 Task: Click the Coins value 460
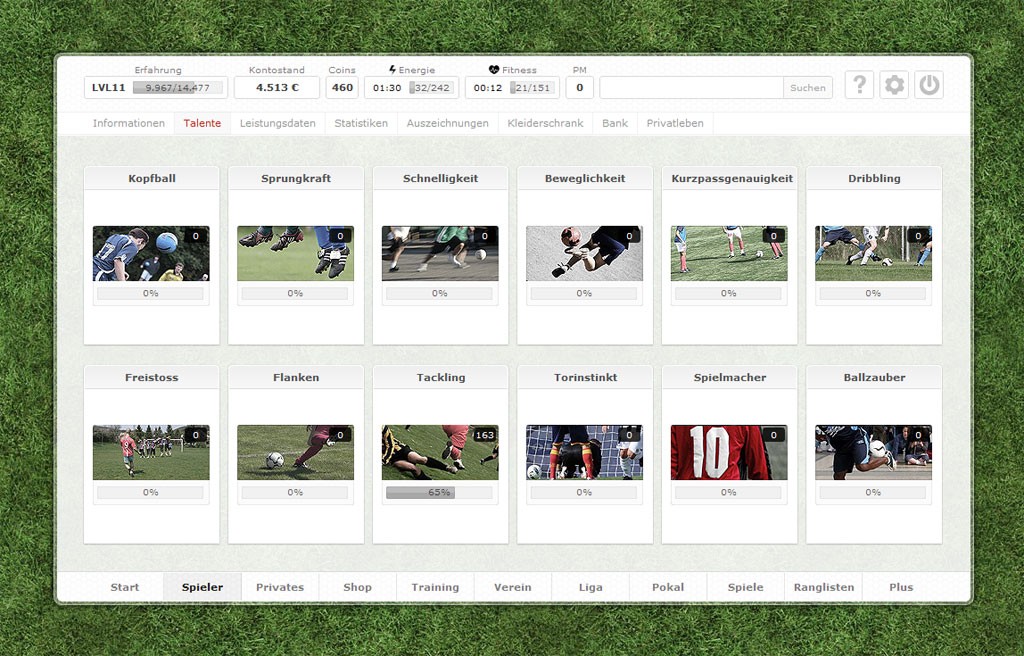pyautogui.click(x=342, y=88)
